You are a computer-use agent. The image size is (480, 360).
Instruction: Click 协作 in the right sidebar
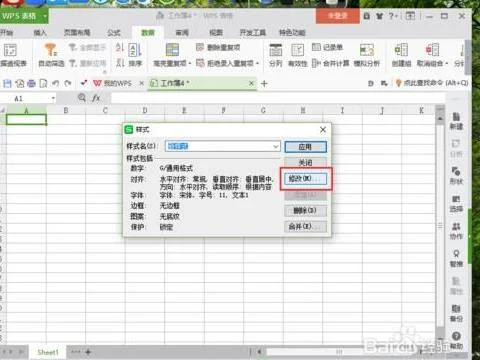coord(456,232)
